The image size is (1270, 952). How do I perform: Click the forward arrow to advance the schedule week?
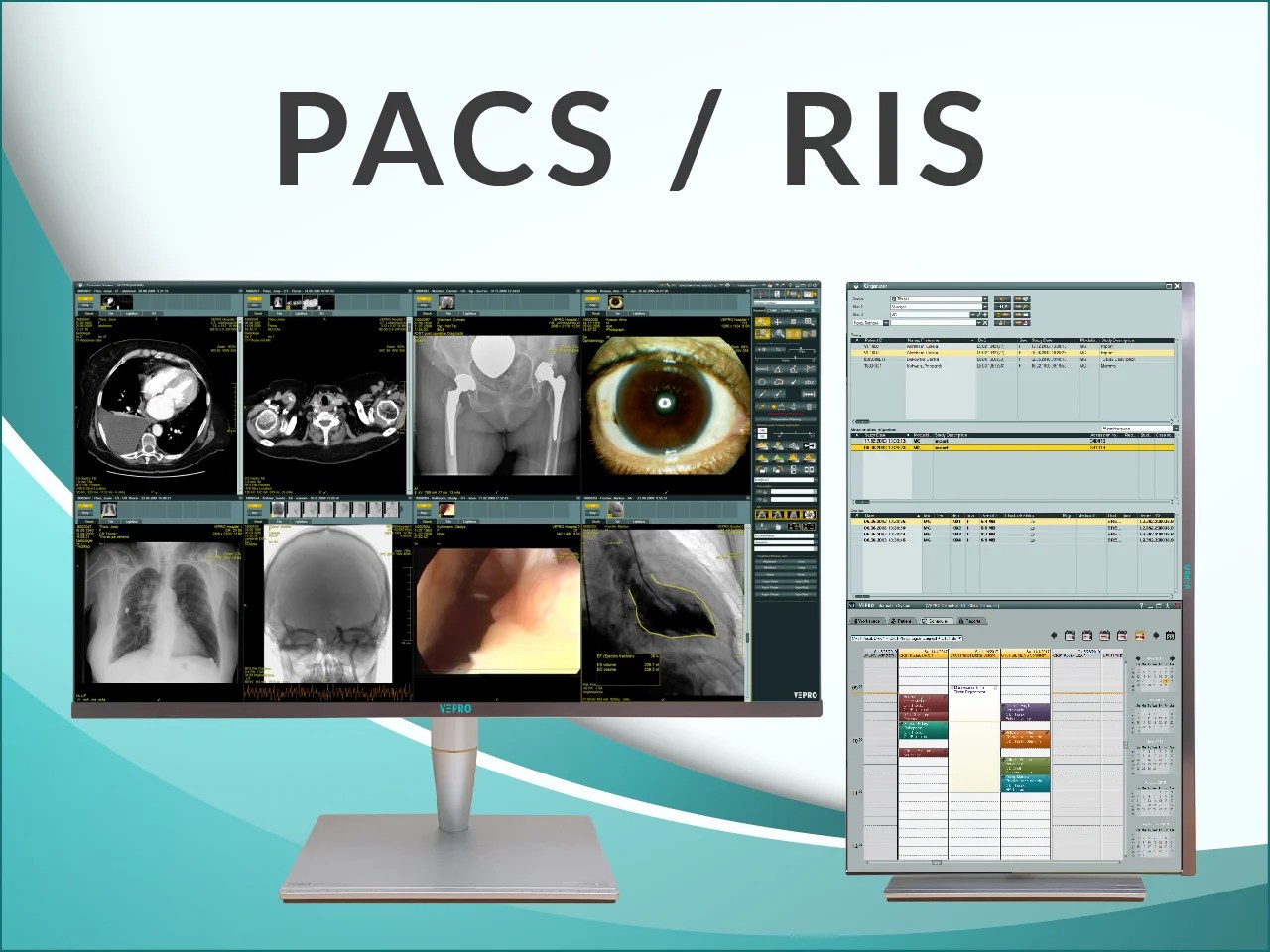[1156, 635]
